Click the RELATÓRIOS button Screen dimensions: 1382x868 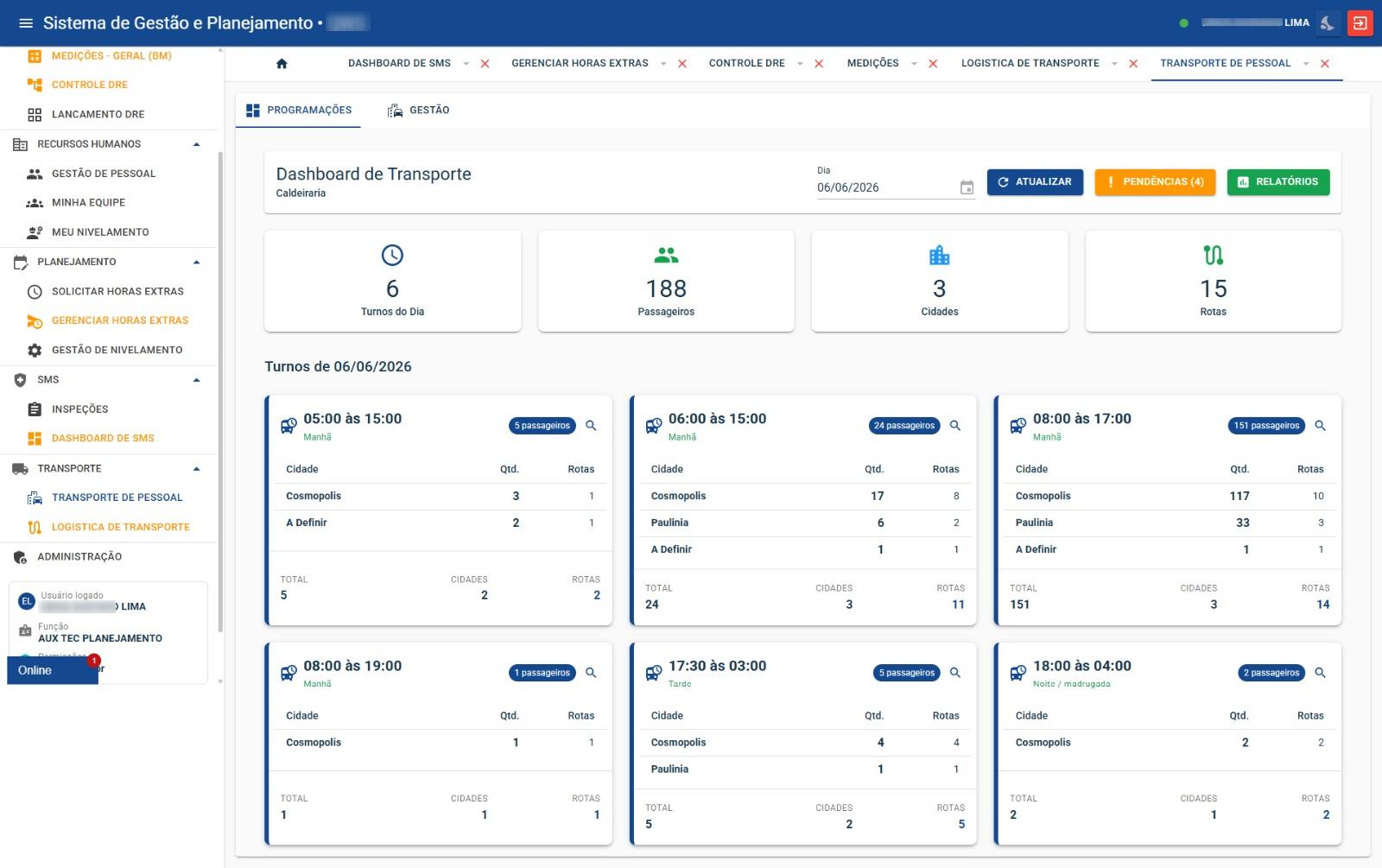tap(1278, 182)
